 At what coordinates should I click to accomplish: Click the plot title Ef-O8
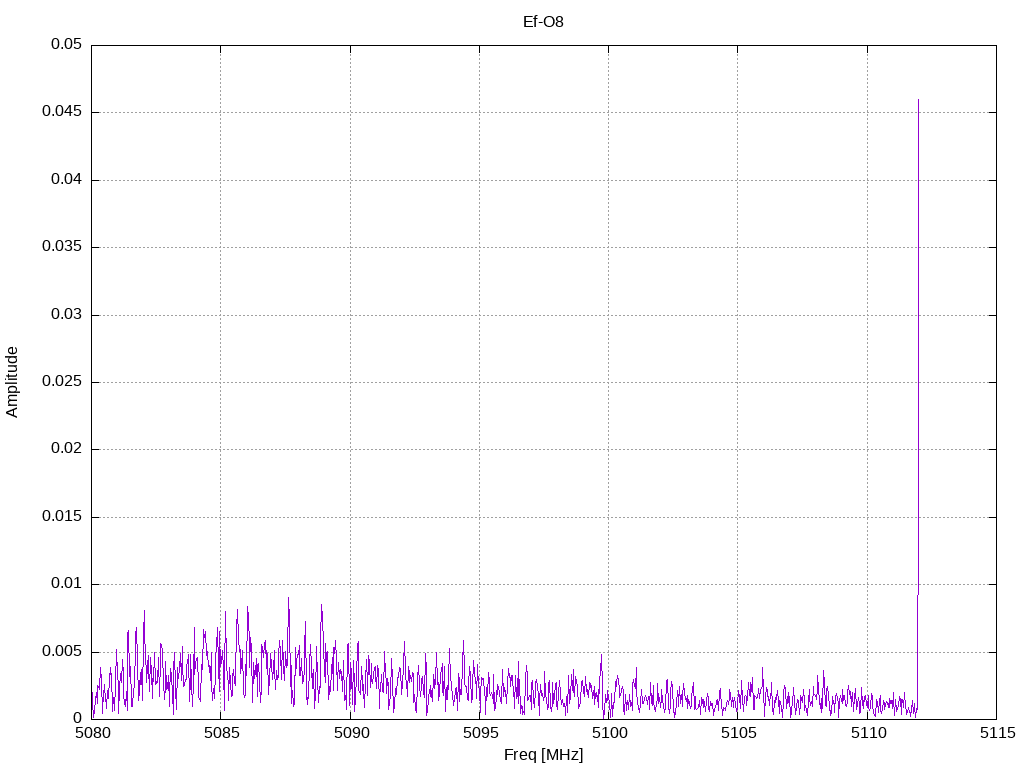543,22
